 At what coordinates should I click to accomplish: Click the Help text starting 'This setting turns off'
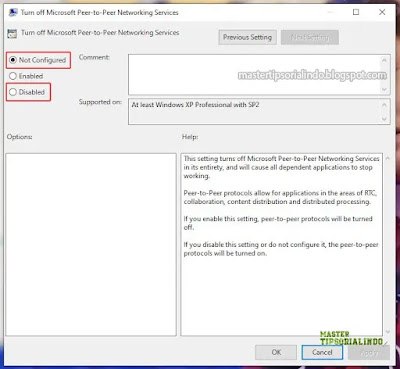[281, 167]
